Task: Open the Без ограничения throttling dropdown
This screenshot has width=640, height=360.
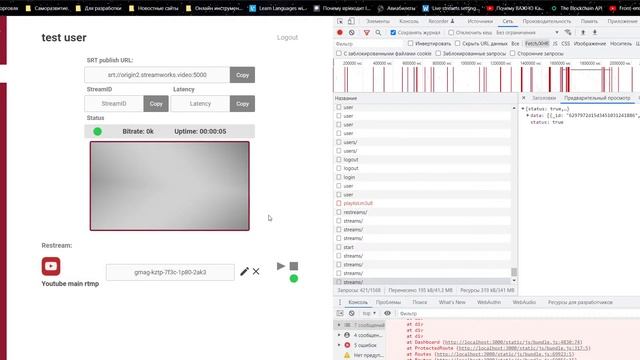Action: tap(527, 32)
